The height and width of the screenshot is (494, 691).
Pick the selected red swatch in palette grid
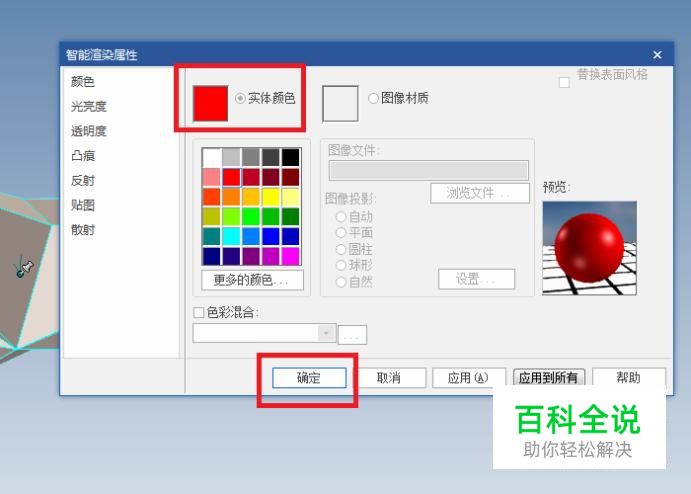[x=231, y=177]
